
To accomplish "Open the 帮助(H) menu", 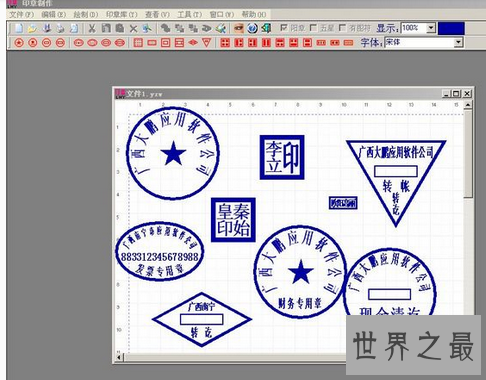I will tap(254, 14).
